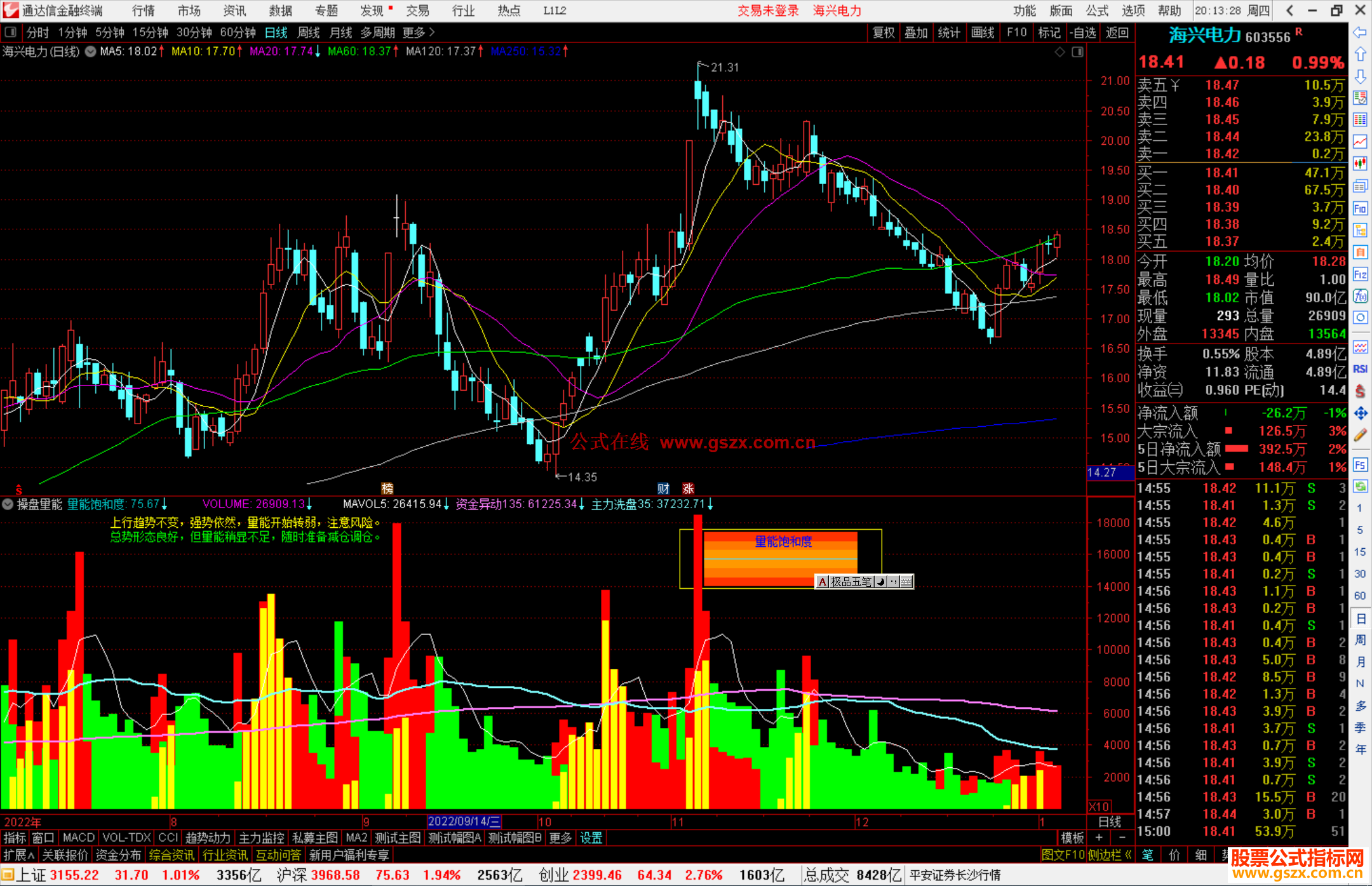1372x886 pixels.
Task: Expand the 扩展 panel at bottom left
Action: 19,855
